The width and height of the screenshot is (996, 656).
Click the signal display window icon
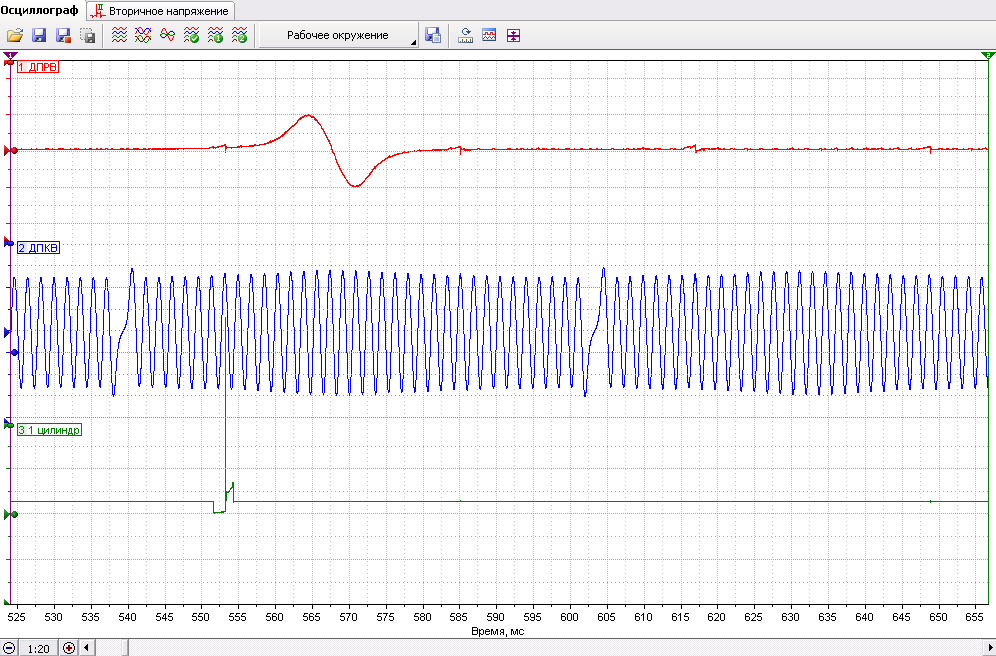coord(489,36)
